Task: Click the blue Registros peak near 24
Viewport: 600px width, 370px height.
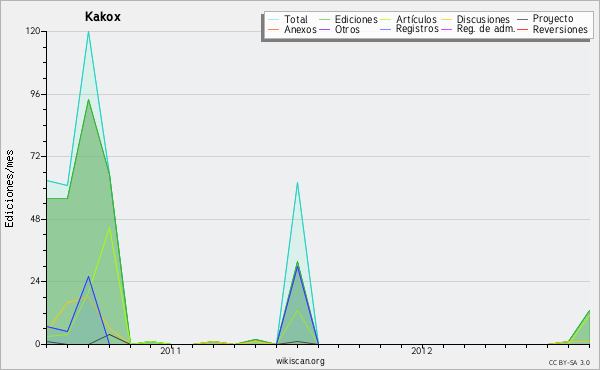Action: click(x=88, y=277)
